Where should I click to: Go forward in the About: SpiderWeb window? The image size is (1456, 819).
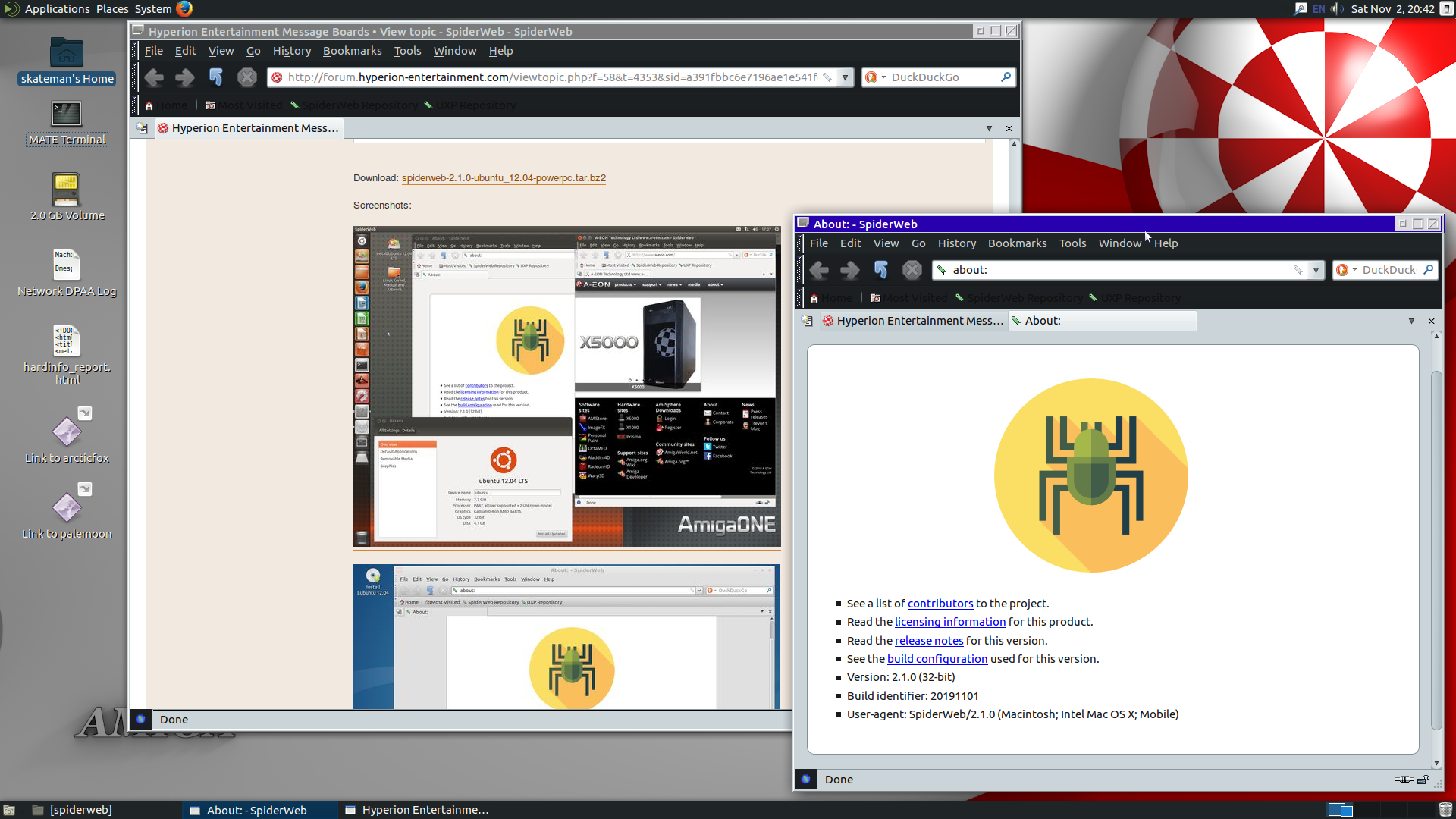pyautogui.click(x=850, y=270)
